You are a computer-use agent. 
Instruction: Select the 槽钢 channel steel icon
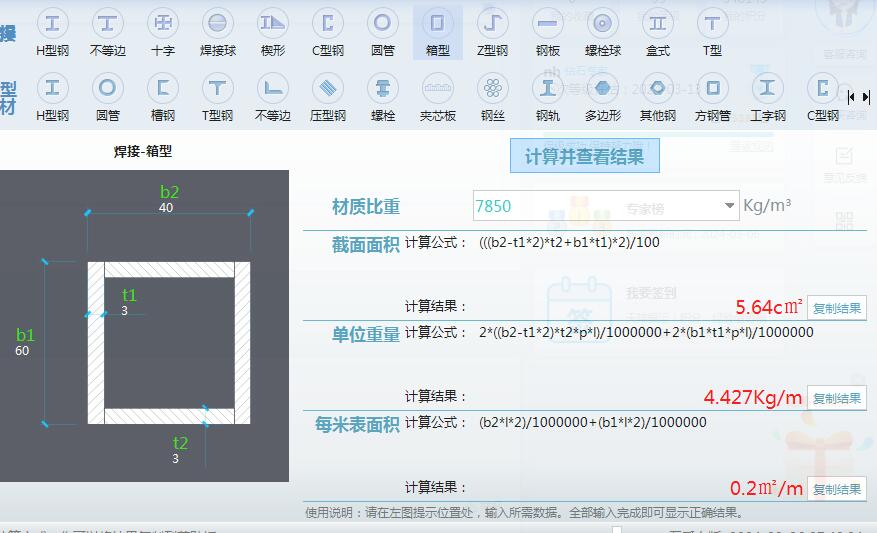[x=163, y=97]
